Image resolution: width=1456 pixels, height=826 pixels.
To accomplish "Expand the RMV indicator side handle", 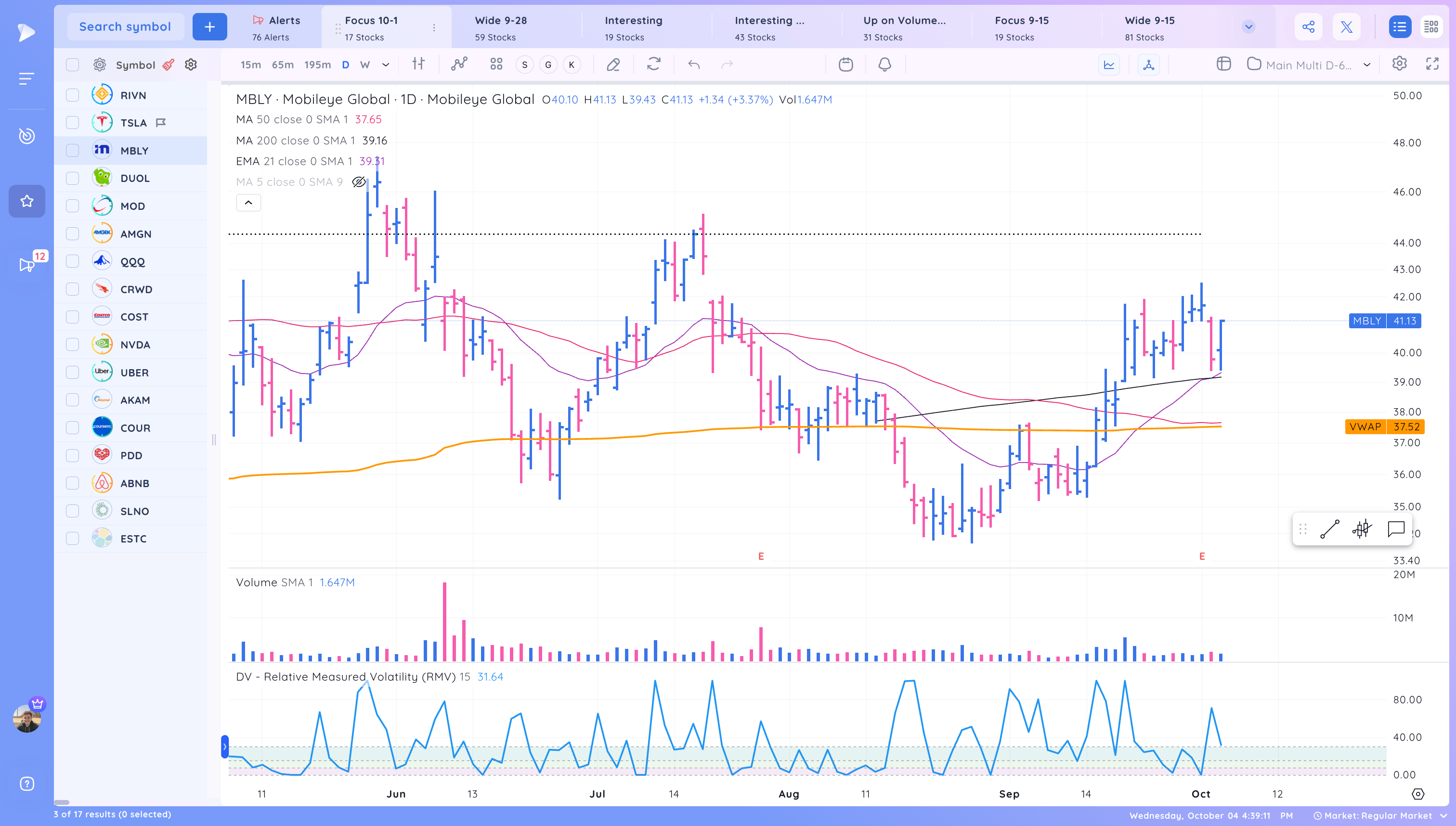I will 225,747.
